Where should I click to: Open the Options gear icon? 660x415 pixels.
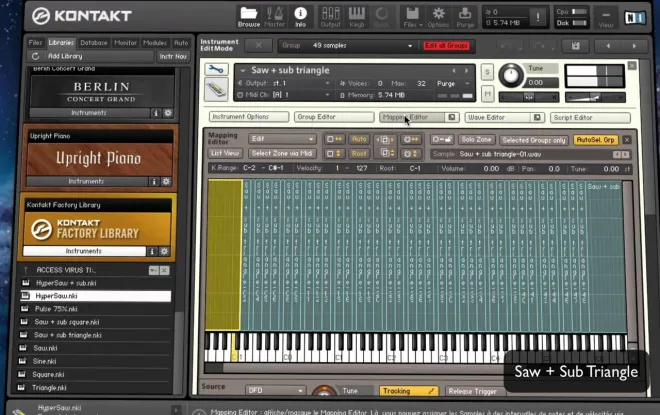click(439, 17)
